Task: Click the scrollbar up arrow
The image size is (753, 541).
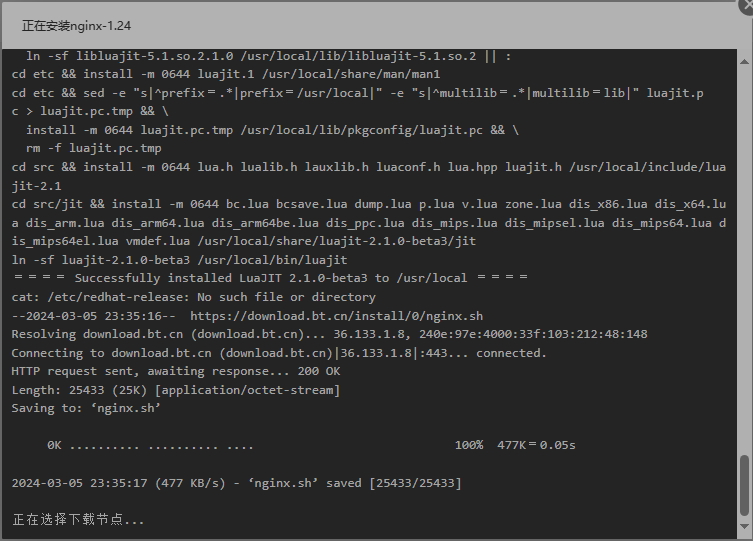Action: point(744,61)
